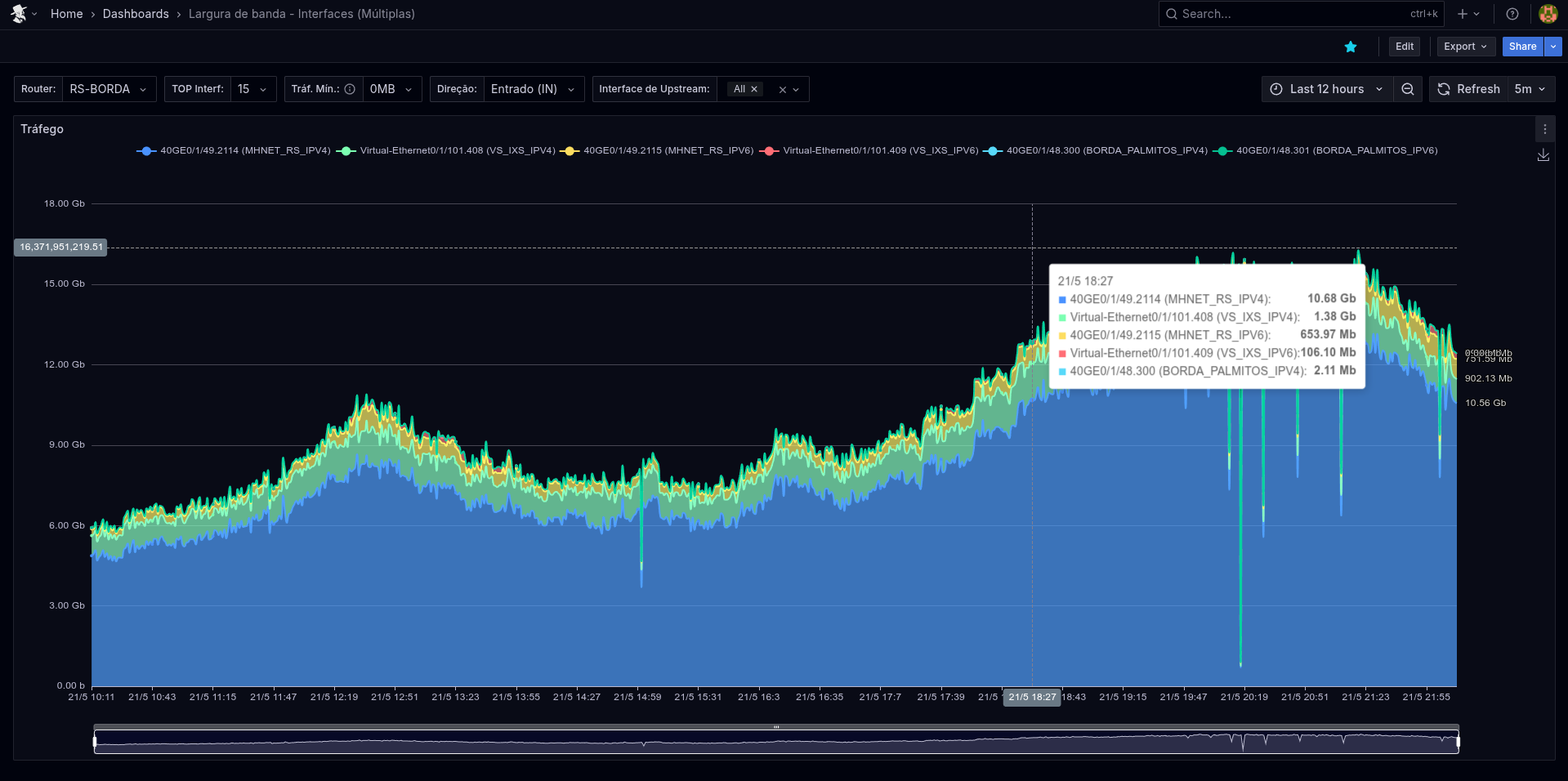Click the left handle of timeline range slider
The image size is (1568, 781).
pyautogui.click(x=95, y=742)
